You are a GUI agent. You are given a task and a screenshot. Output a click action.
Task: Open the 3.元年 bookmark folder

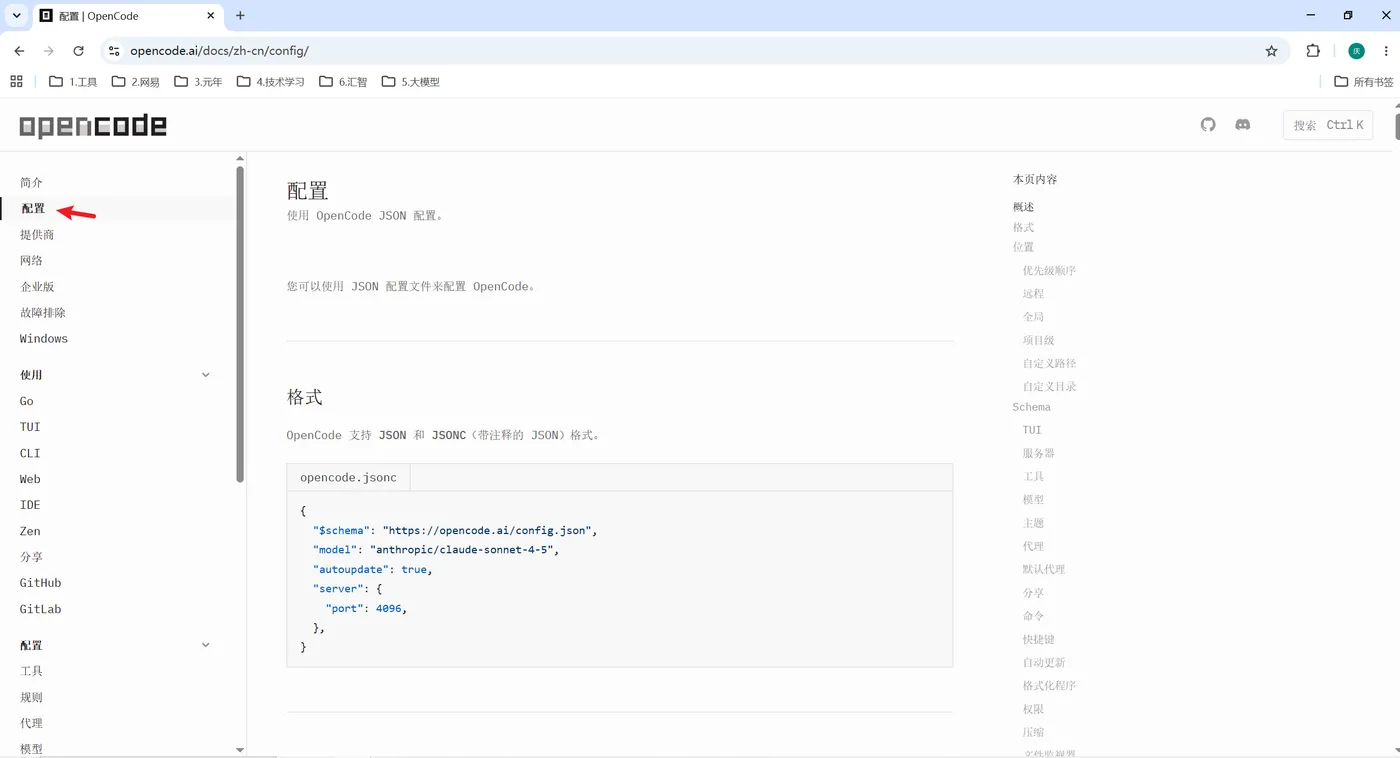pos(198,82)
